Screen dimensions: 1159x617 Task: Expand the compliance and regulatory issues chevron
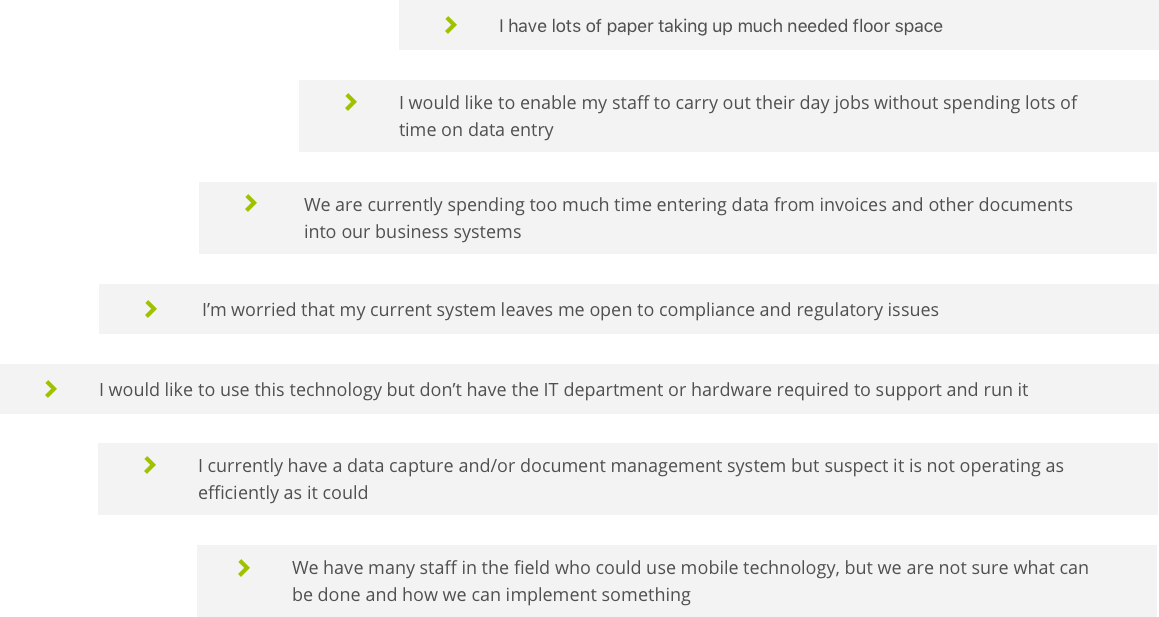(151, 309)
